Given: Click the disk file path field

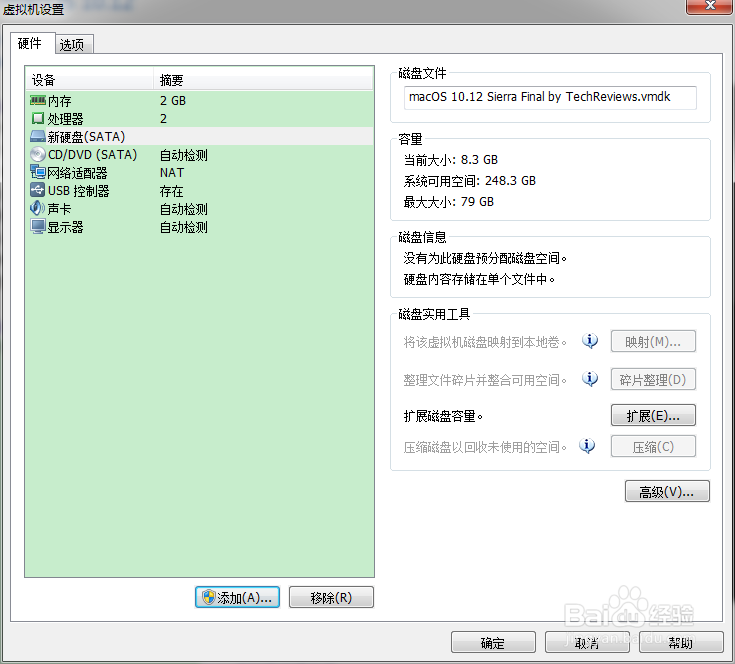Looking at the screenshot, I should point(550,97).
